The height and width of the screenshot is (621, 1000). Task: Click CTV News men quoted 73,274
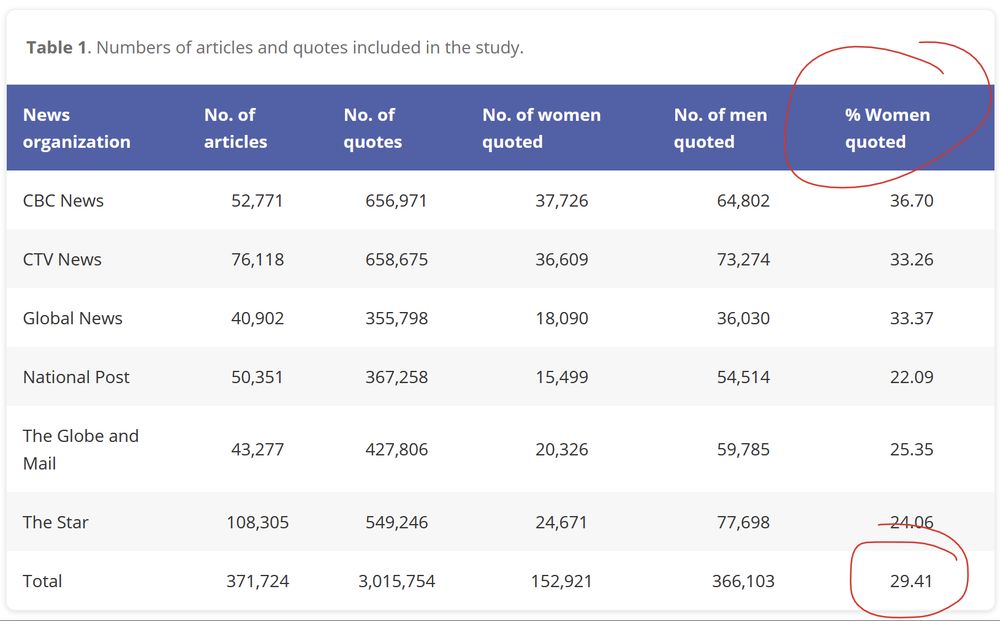tap(743, 259)
